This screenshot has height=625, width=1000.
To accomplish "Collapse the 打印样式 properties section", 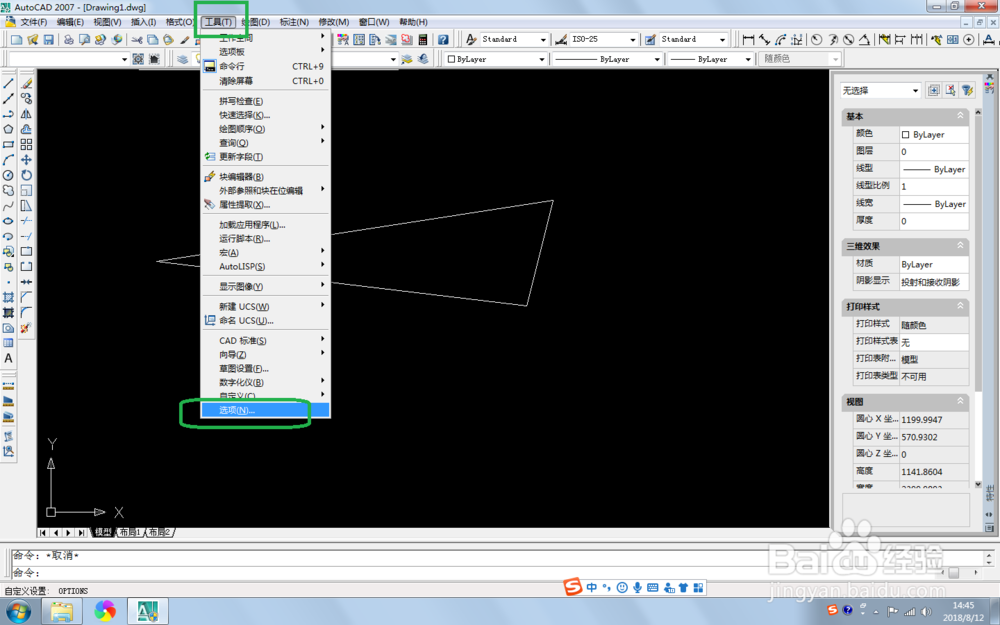I will (960, 306).
